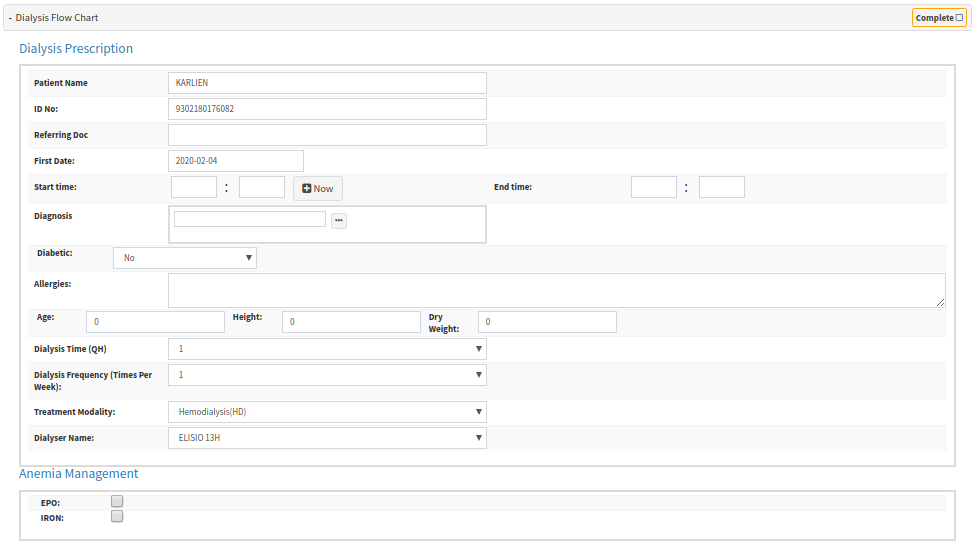The width and height of the screenshot is (977, 546).
Task: Grab the Allergies textarea resize handle
Action: pos(940,302)
